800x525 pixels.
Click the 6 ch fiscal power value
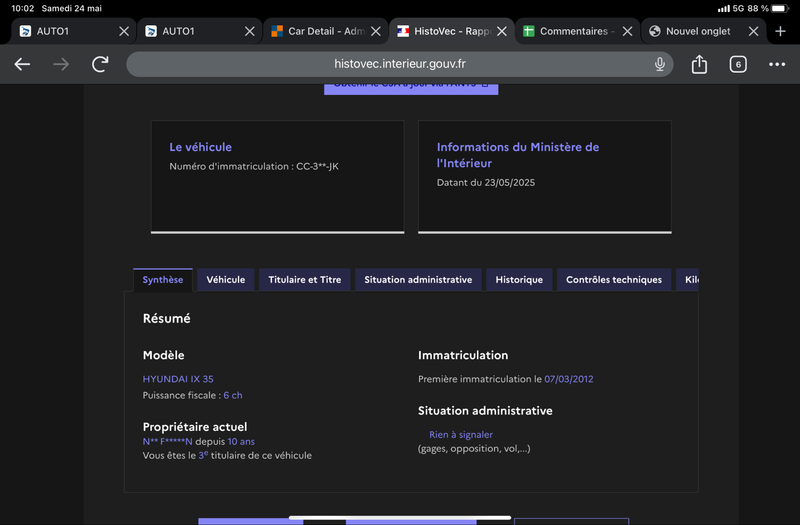tap(233, 395)
